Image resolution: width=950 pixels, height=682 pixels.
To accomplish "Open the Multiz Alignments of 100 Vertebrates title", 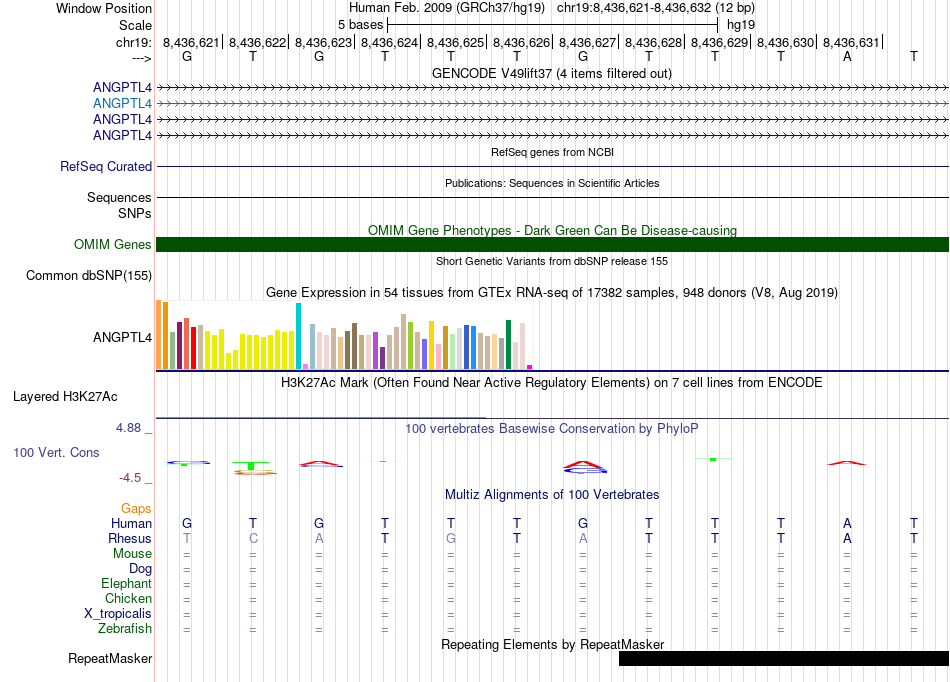I will pos(552,494).
